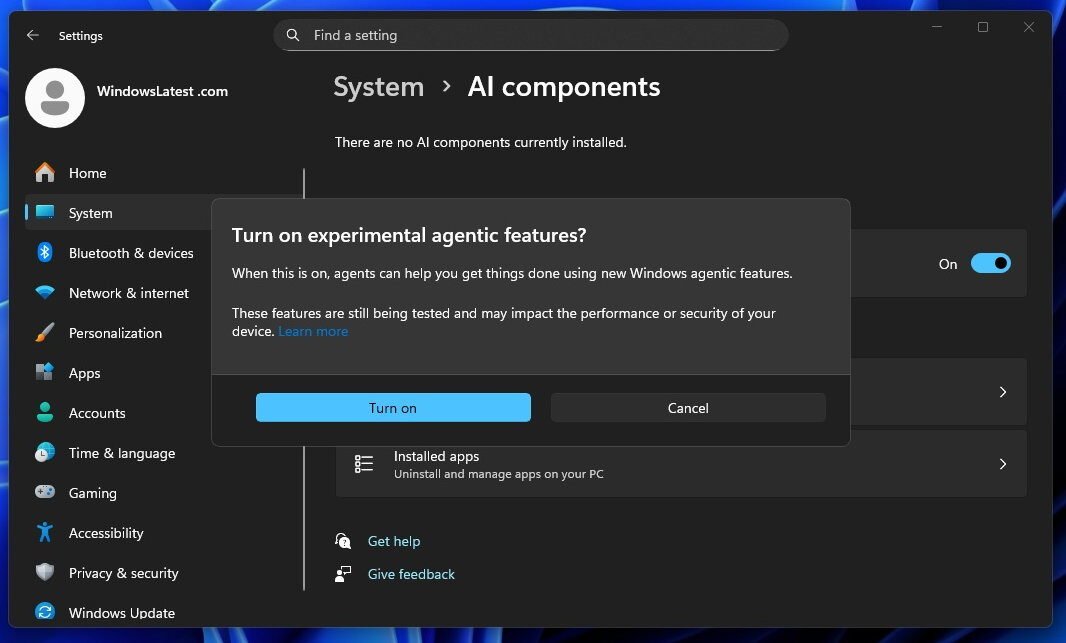Click the Privacy & security shield icon
Screen dimensions: 1066x643
45,573
